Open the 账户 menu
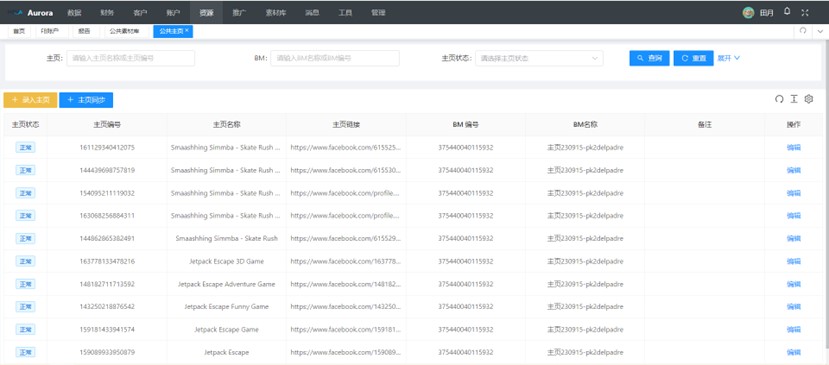The image size is (829, 365). pyautogui.click(x=173, y=13)
